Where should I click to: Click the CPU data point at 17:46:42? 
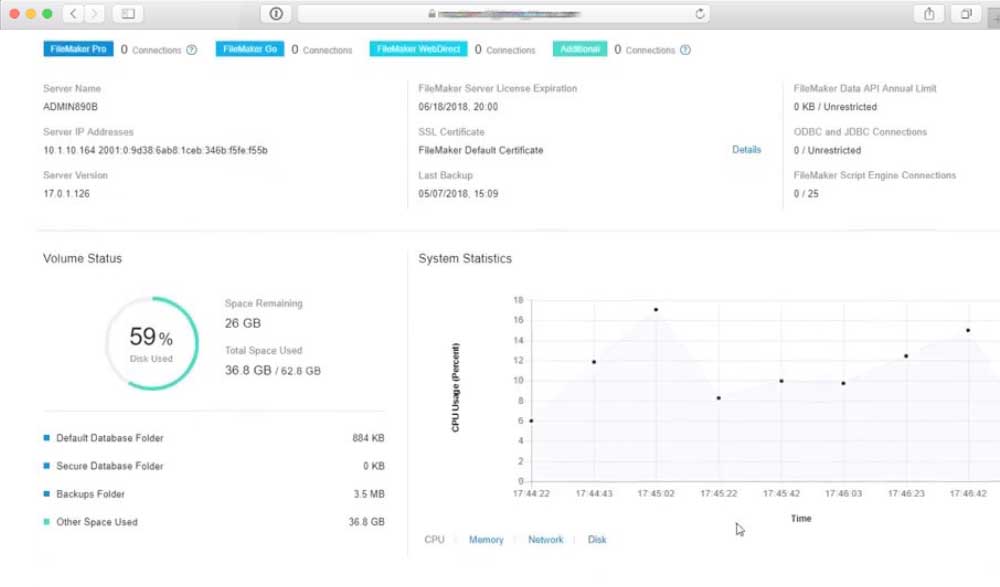coord(968,331)
